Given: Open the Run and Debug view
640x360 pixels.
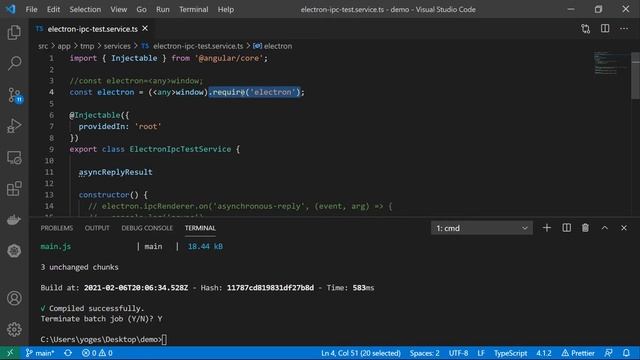Looking at the screenshot, I should pyautogui.click(x=14, y=126).
